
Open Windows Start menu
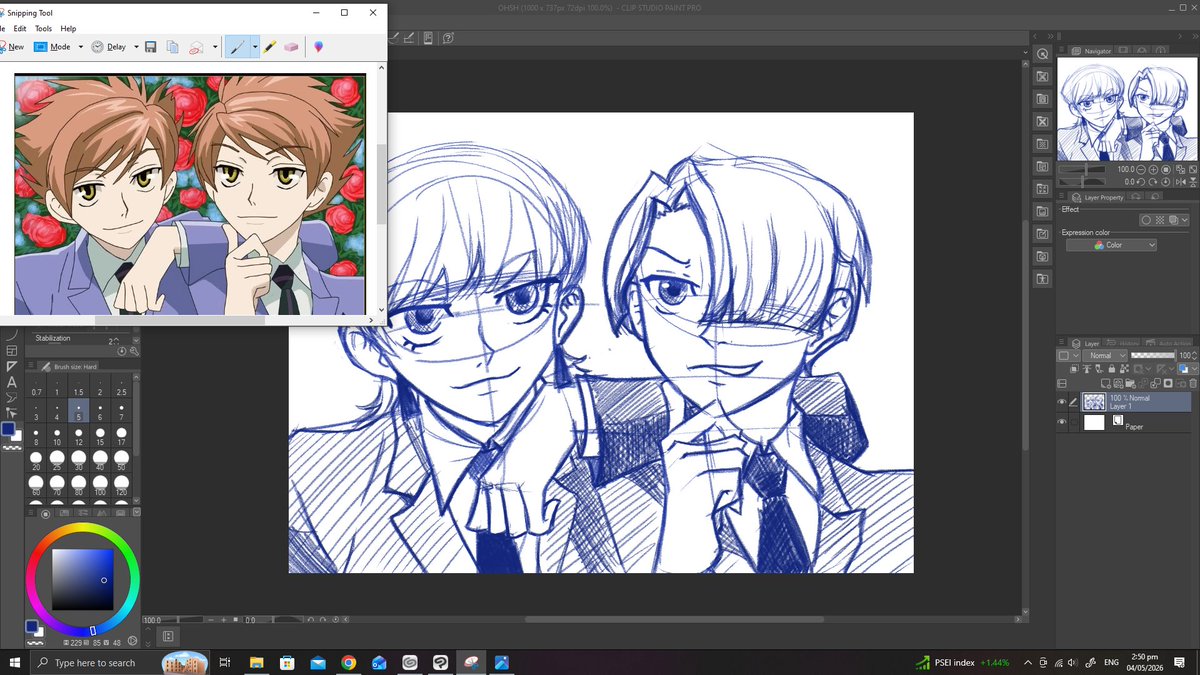(x=14, y=662)
